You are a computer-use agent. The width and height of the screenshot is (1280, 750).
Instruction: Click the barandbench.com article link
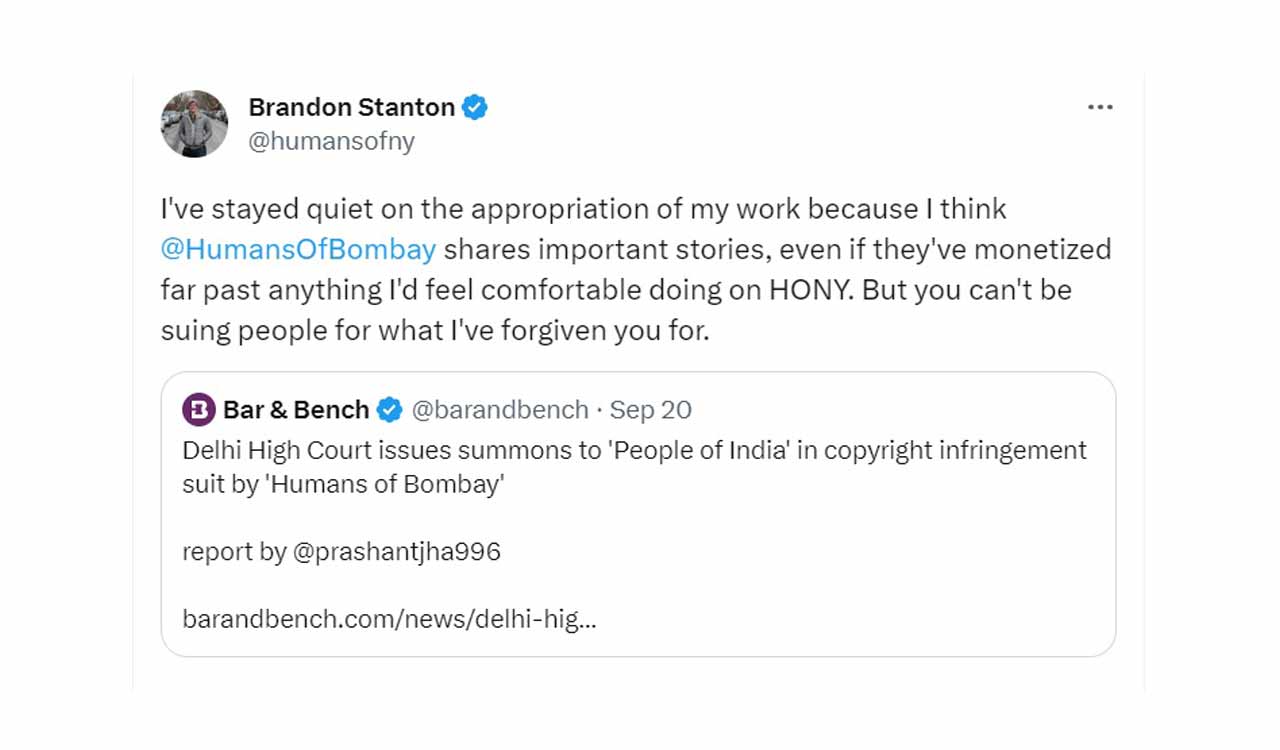tap(388, 618)
